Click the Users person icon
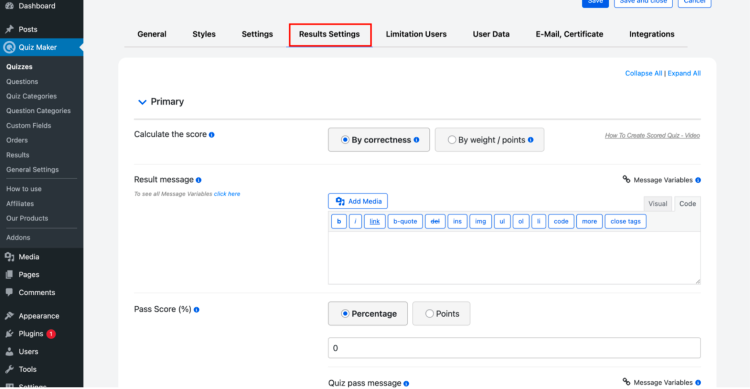The image size is (750, 389). (9, 352)
